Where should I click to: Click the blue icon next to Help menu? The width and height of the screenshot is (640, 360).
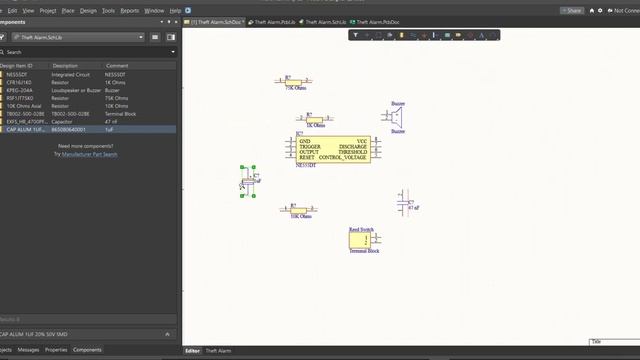tap(188, 11)
